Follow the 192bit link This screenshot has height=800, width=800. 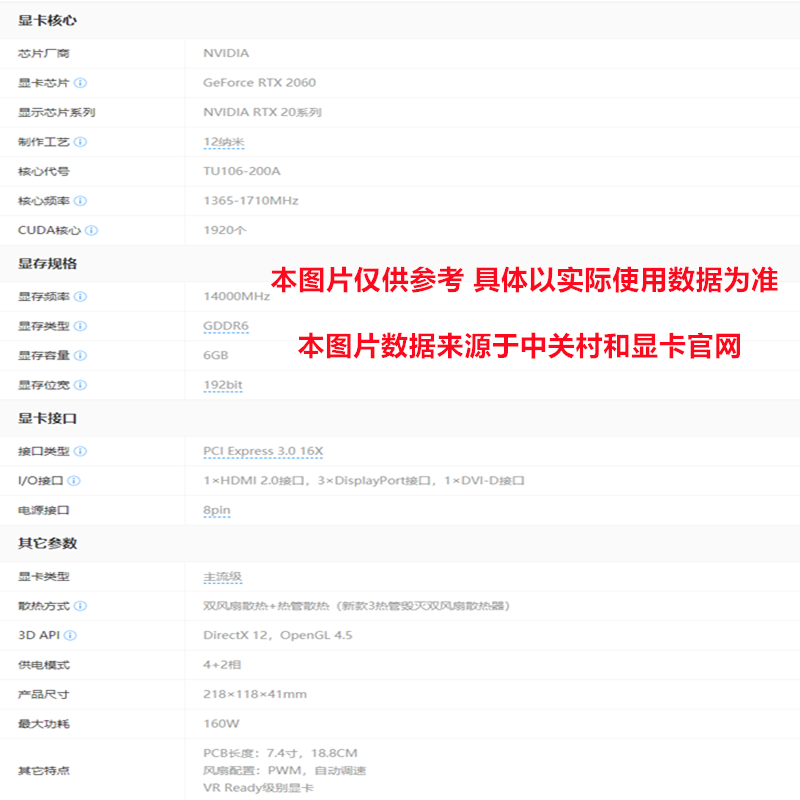(x=223, y=385)
